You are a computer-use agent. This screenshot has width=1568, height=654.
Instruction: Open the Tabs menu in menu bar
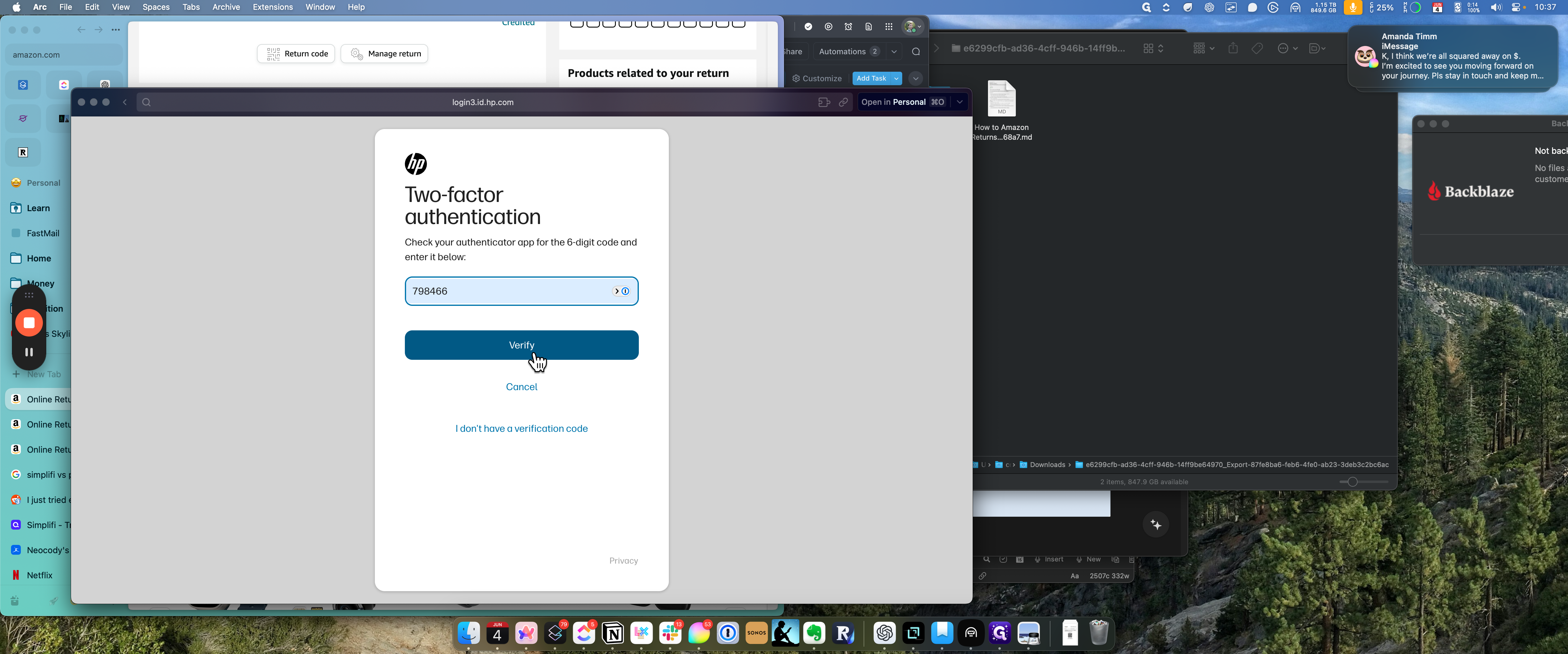pos(190,7)
